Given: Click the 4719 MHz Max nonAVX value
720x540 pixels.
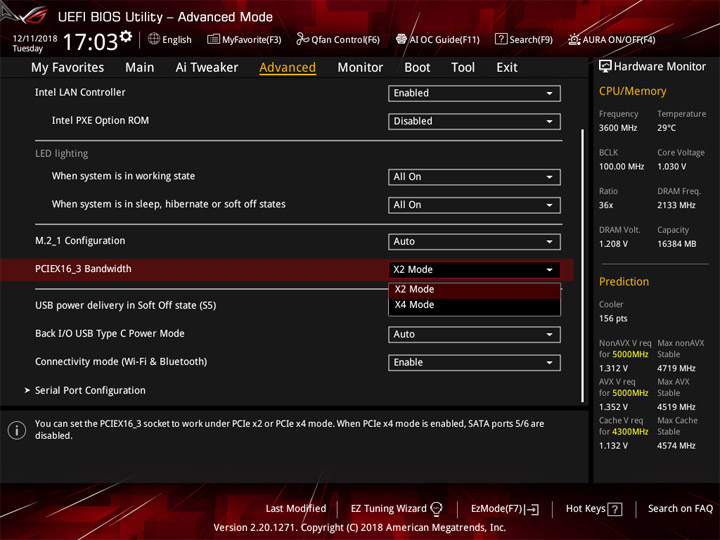Looking at the screenshot, I should point(676,368).
